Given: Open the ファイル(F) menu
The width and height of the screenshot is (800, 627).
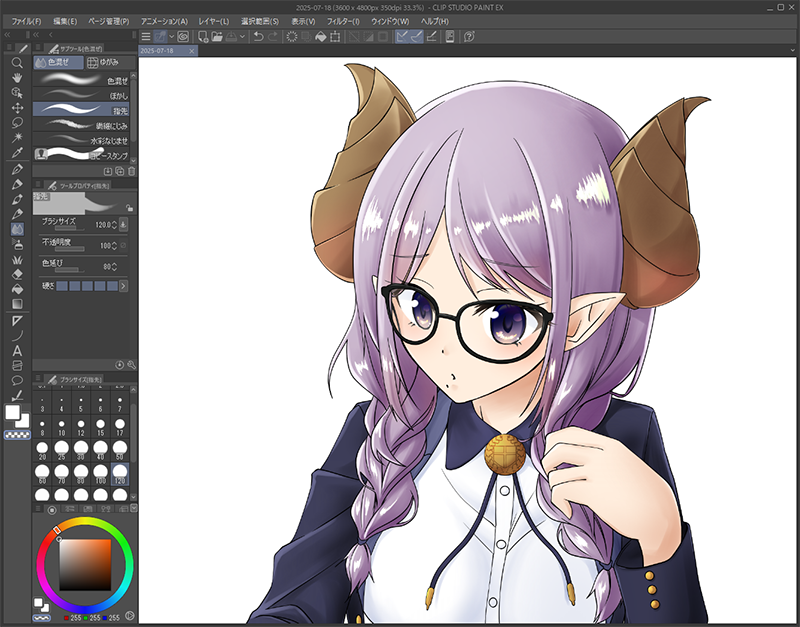Looking at the screenshot, I should click(x=27, y=21).
